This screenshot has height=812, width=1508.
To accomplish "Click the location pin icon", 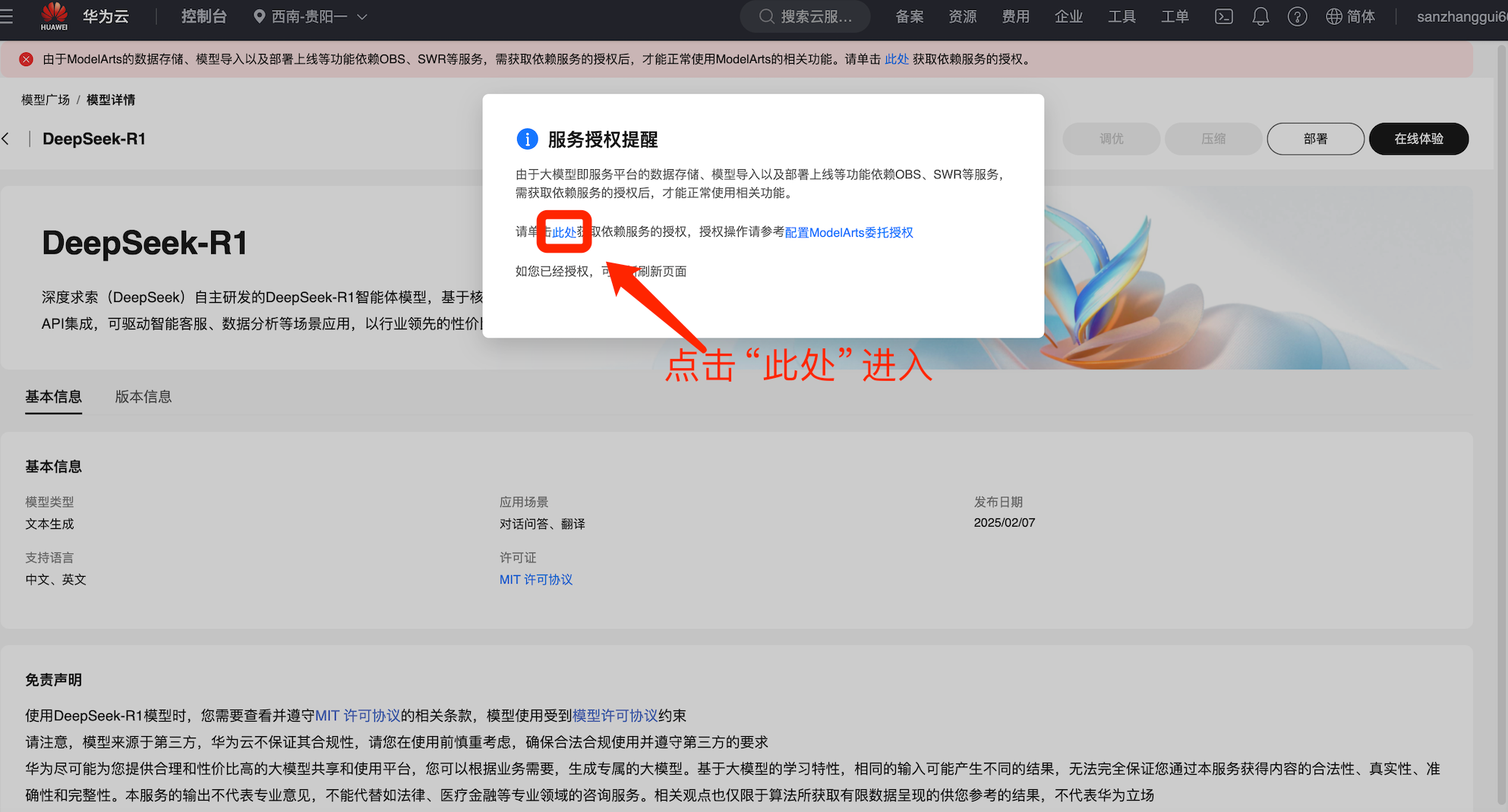I will (x=259, y=17).
